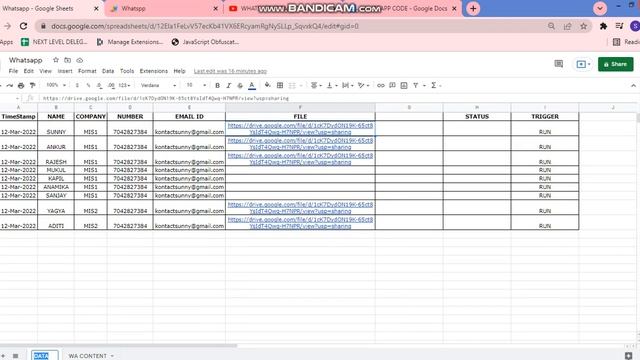Click the Insert link icon

(x=380, y=85)
